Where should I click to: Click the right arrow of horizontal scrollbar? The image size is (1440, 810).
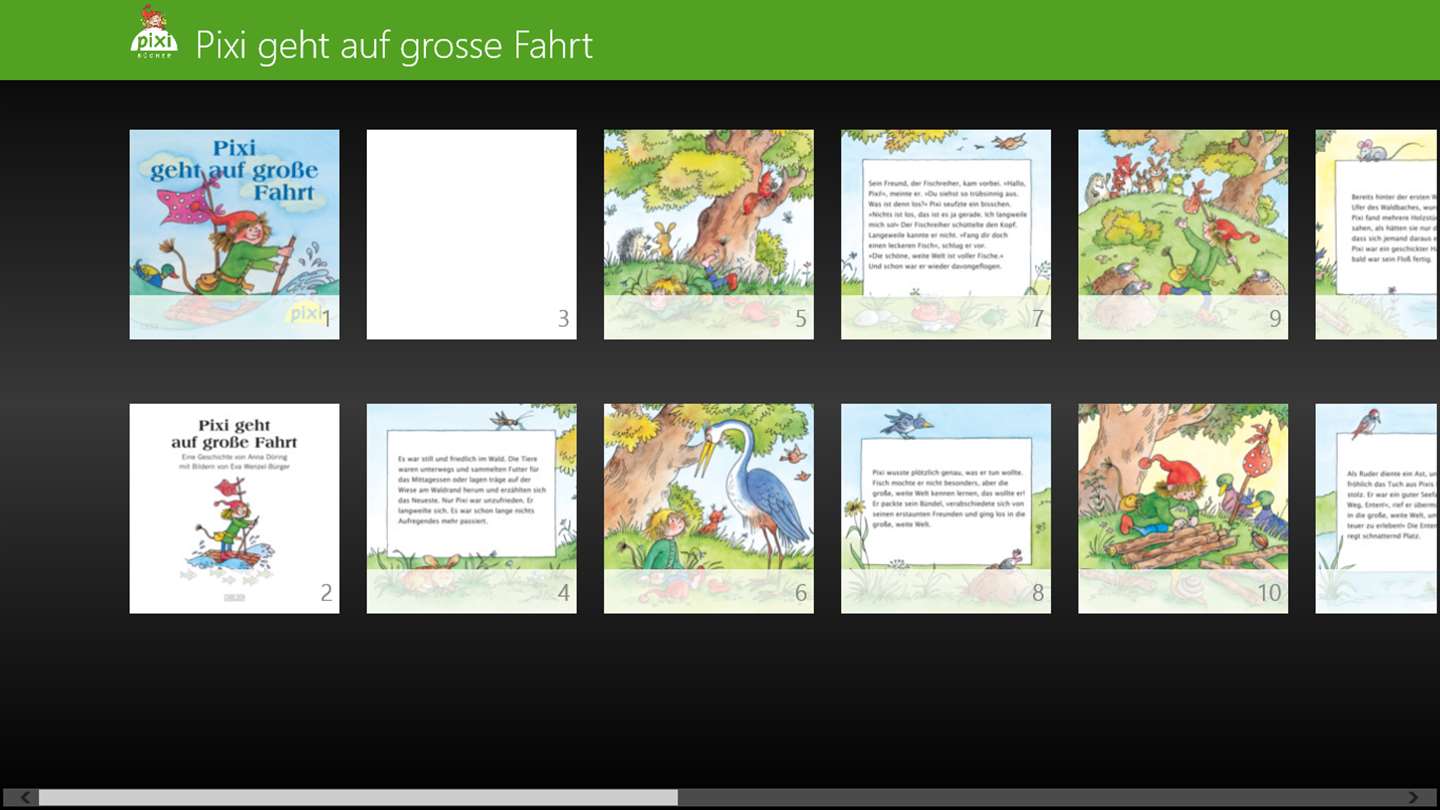coord(1414,797)
